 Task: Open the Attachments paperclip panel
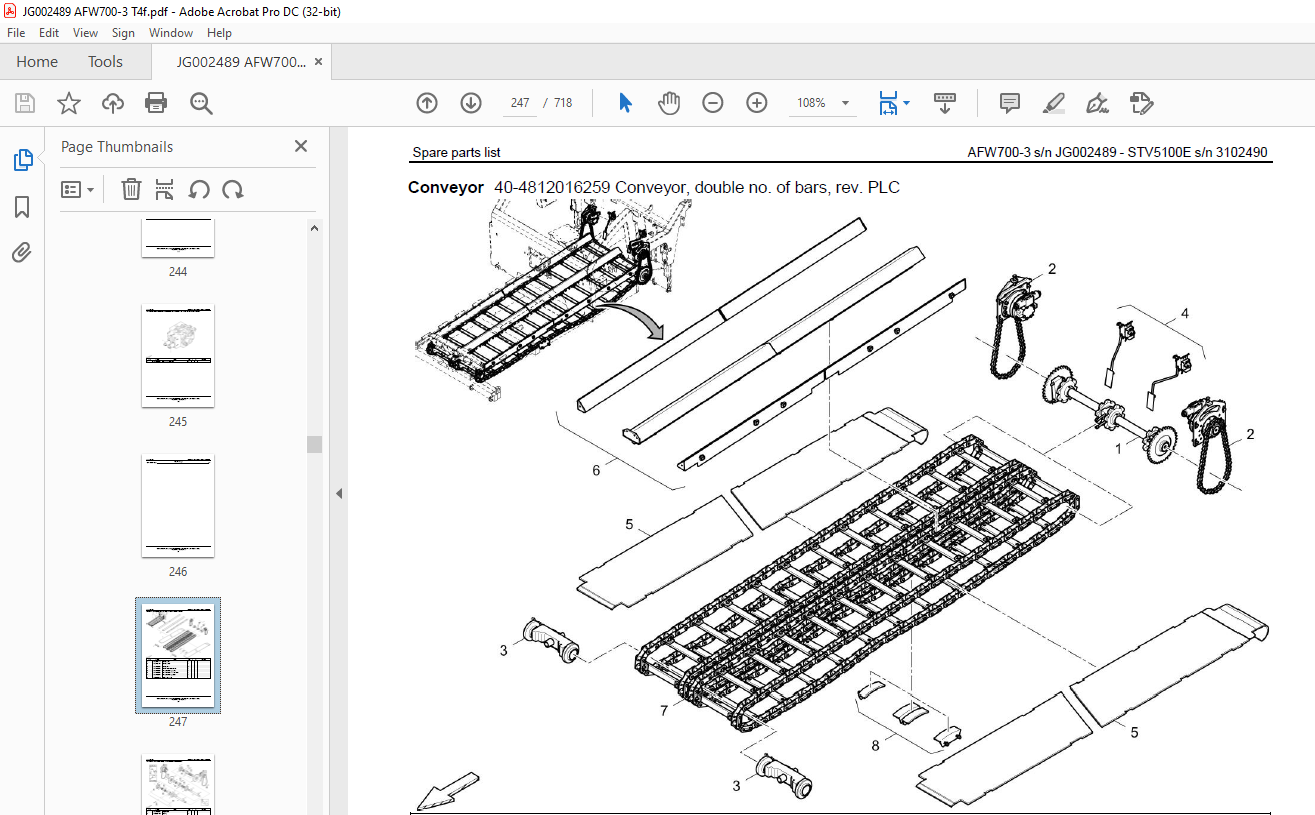click(x=22, y=252)
